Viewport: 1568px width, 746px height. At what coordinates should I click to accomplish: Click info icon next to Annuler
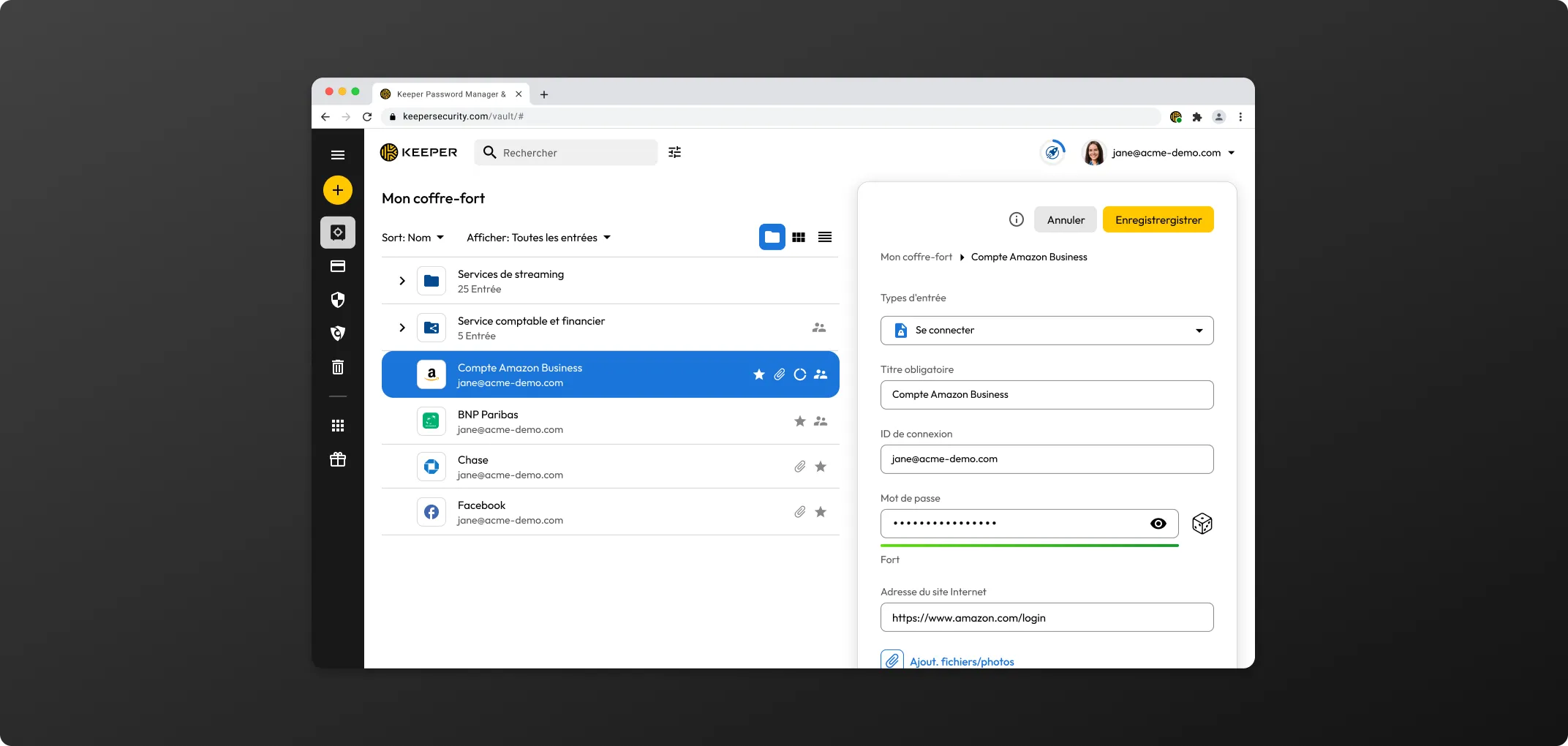(1016, 219)
